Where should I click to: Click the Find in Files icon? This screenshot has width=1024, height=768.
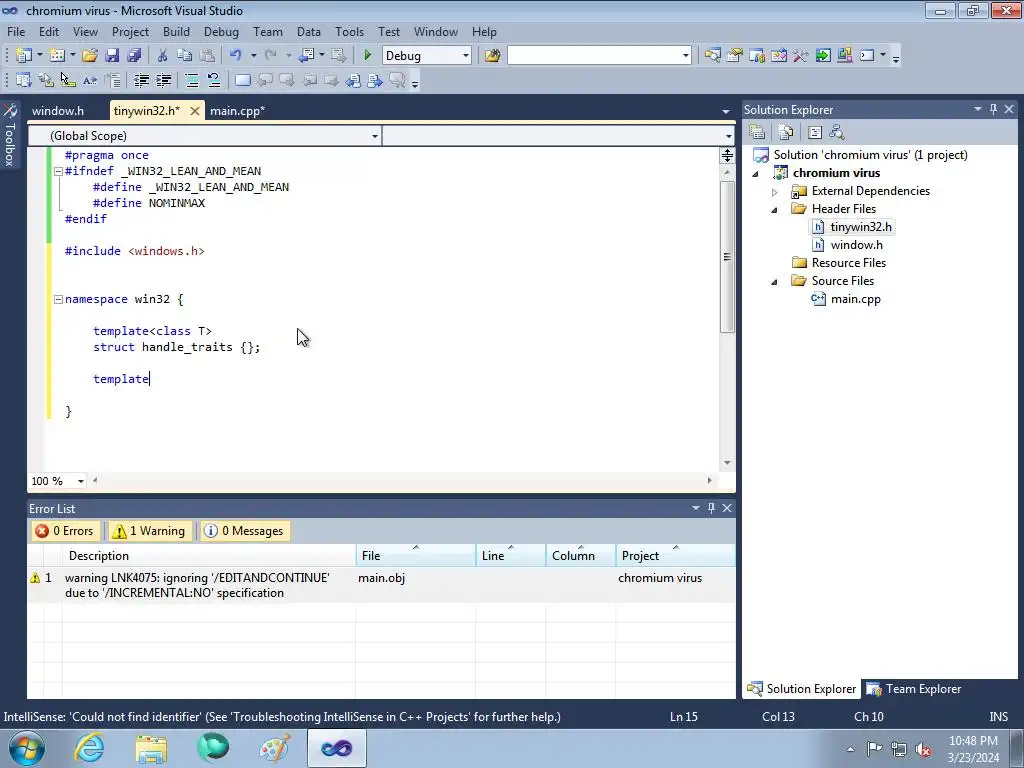click(492, 56)
